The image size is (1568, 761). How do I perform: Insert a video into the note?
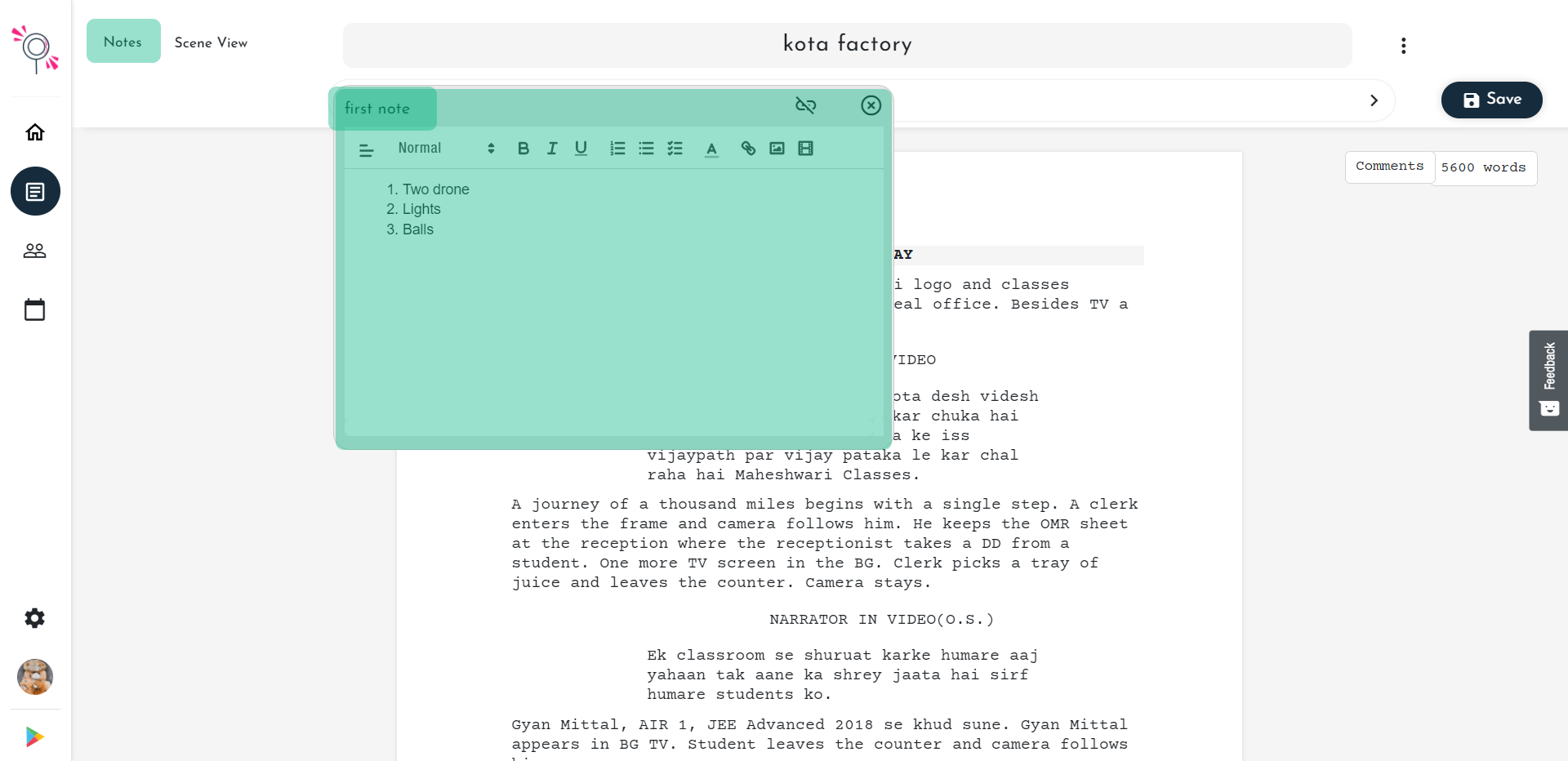[x=806, y=148]
